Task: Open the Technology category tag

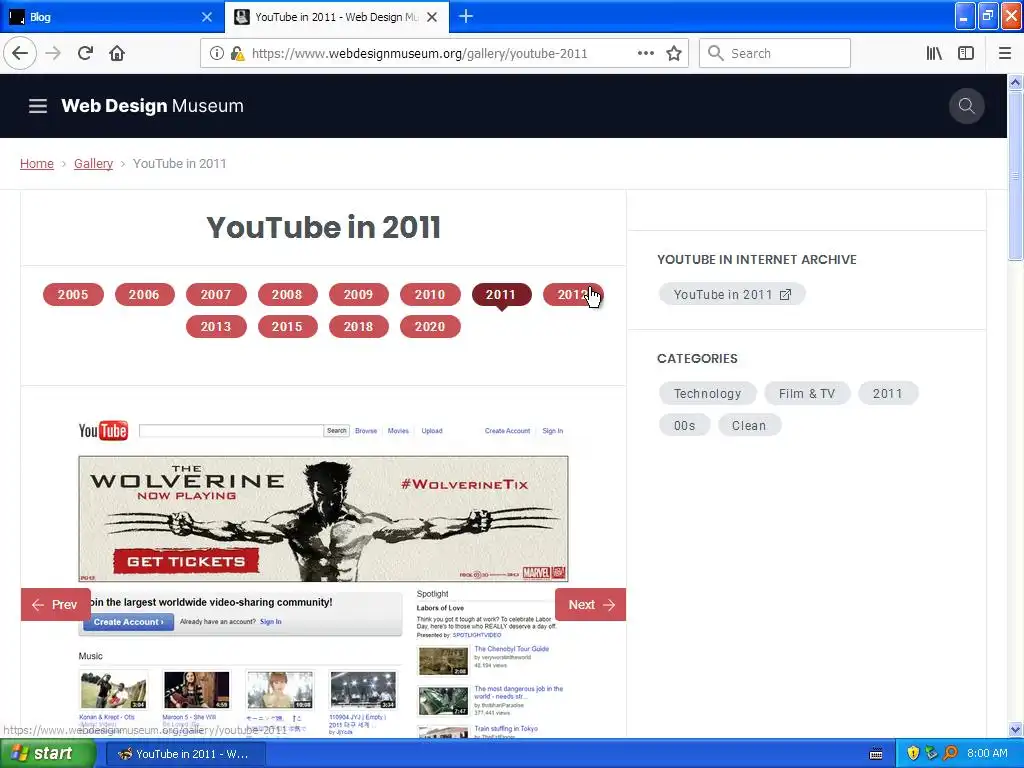Action: pos(707,394)
